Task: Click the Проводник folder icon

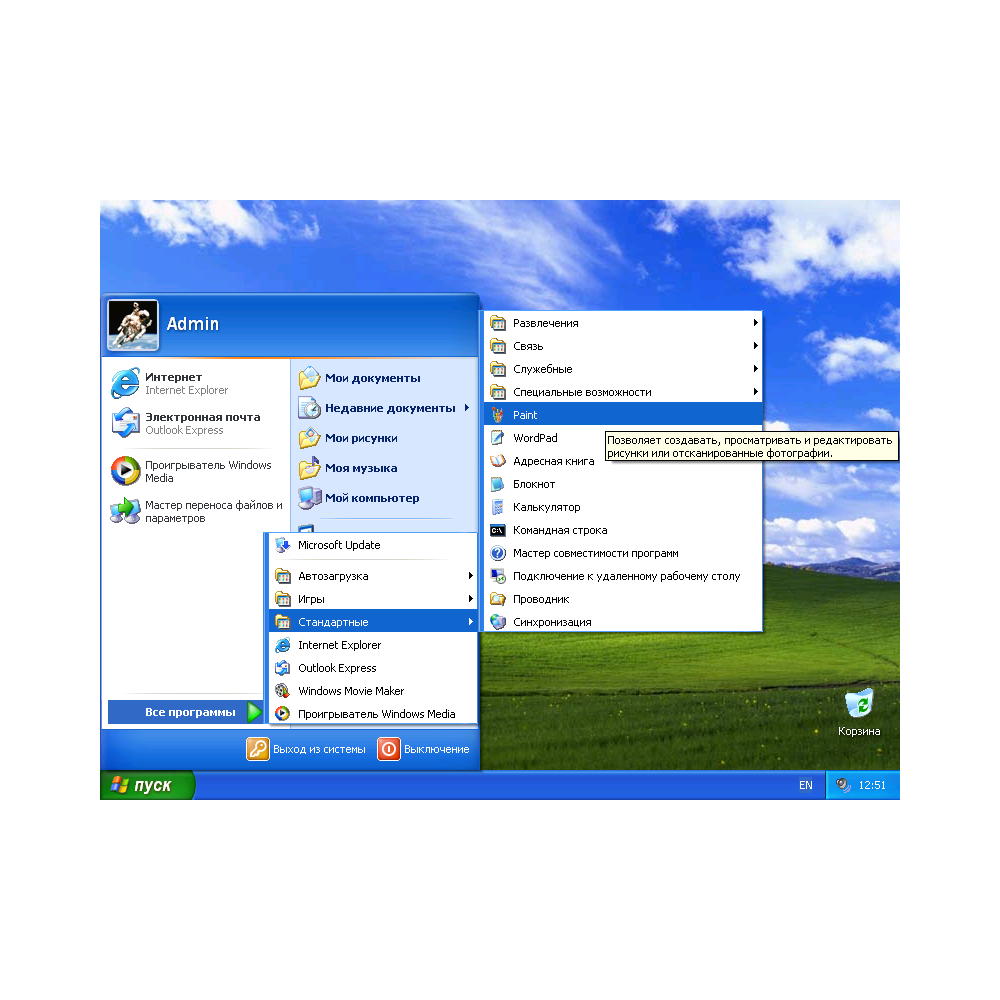Action: pos(498,599)
